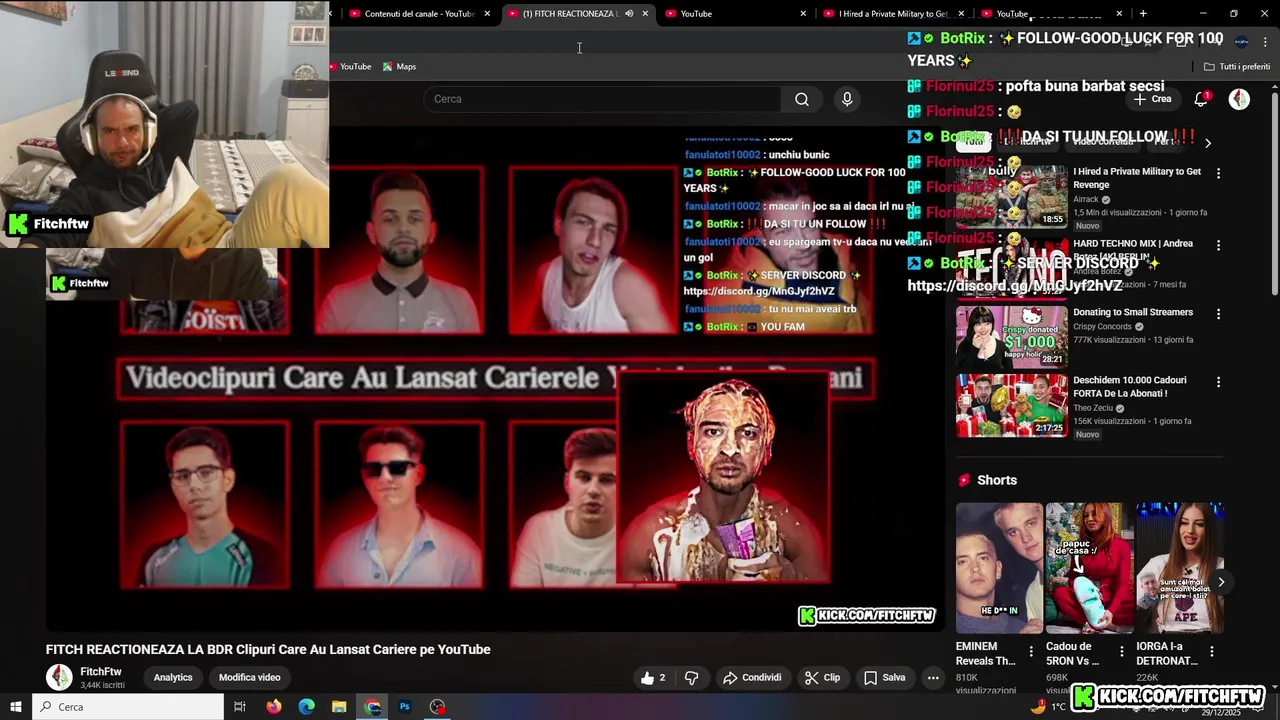Click the taskbar Cerca search box

point(128,707)
